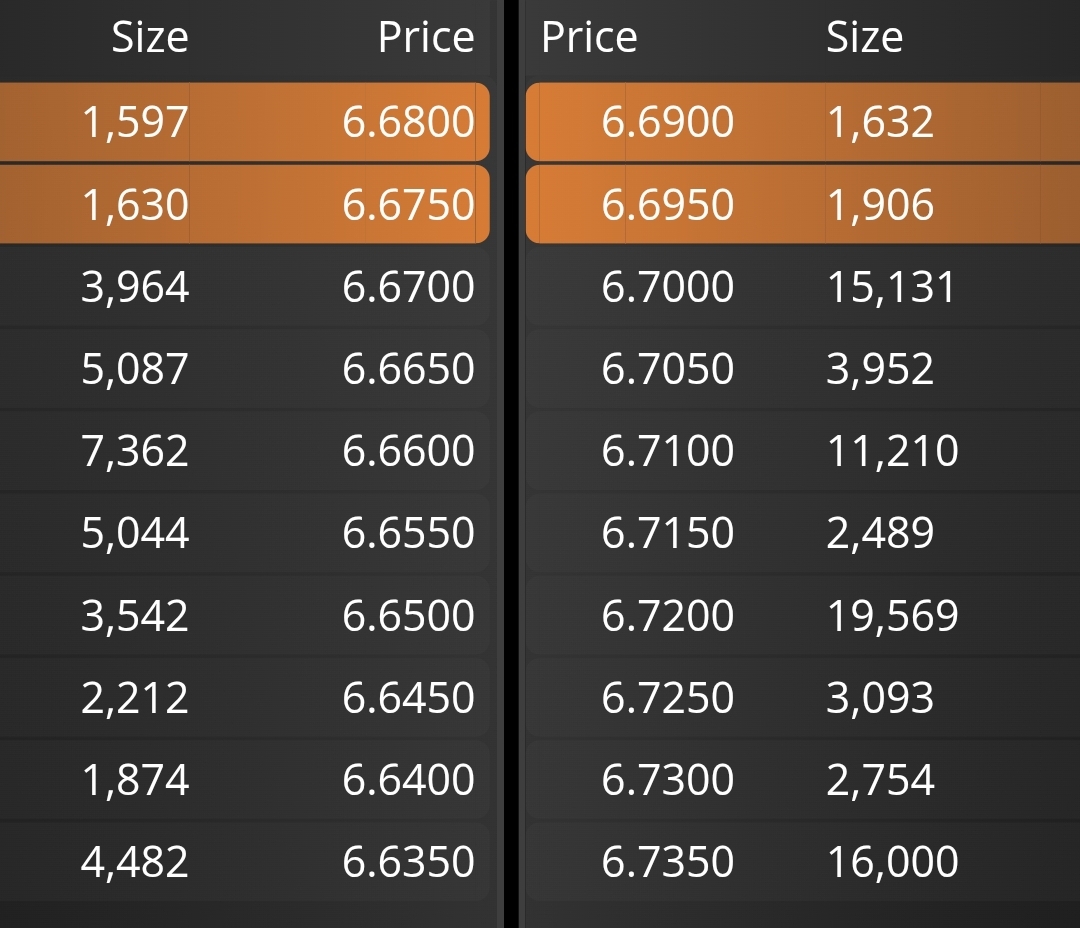Click the right Price column header
Viewport: 1080px width, 928px height.
pyautogui.click(x=590, y=37)
